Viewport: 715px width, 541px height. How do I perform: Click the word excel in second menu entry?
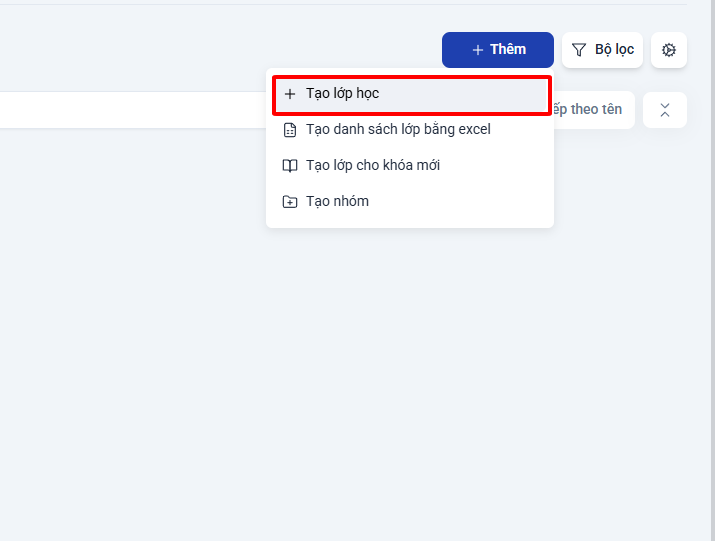tap(474, 130)
